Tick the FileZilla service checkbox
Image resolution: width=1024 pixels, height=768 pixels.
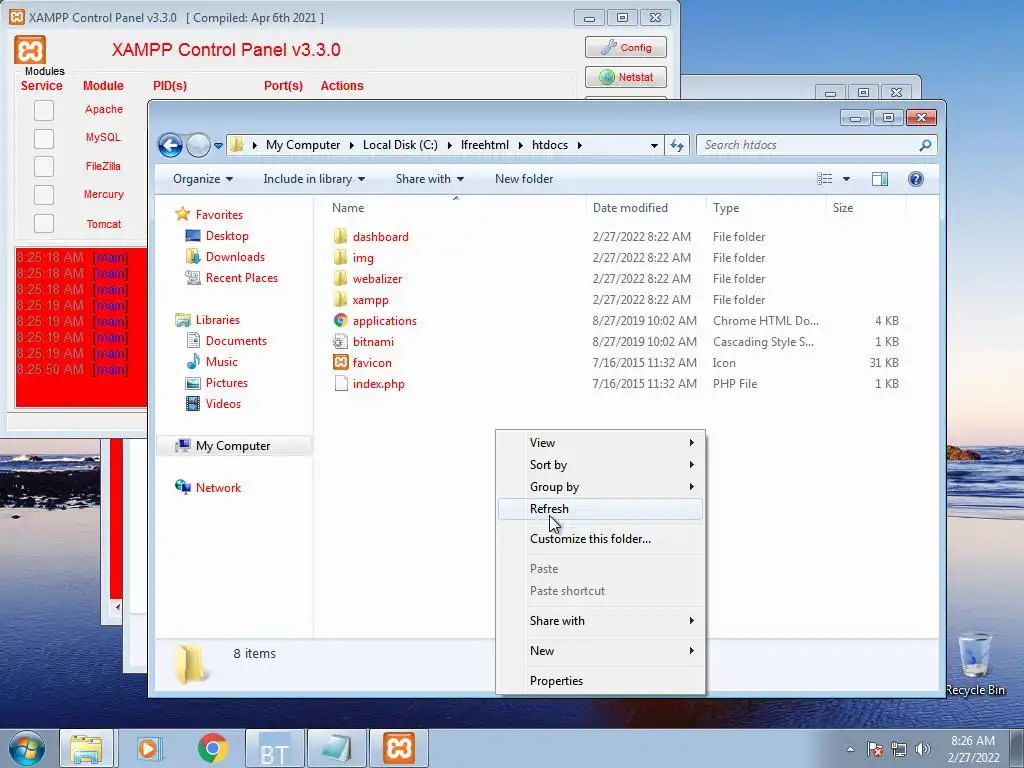(44, 167)
